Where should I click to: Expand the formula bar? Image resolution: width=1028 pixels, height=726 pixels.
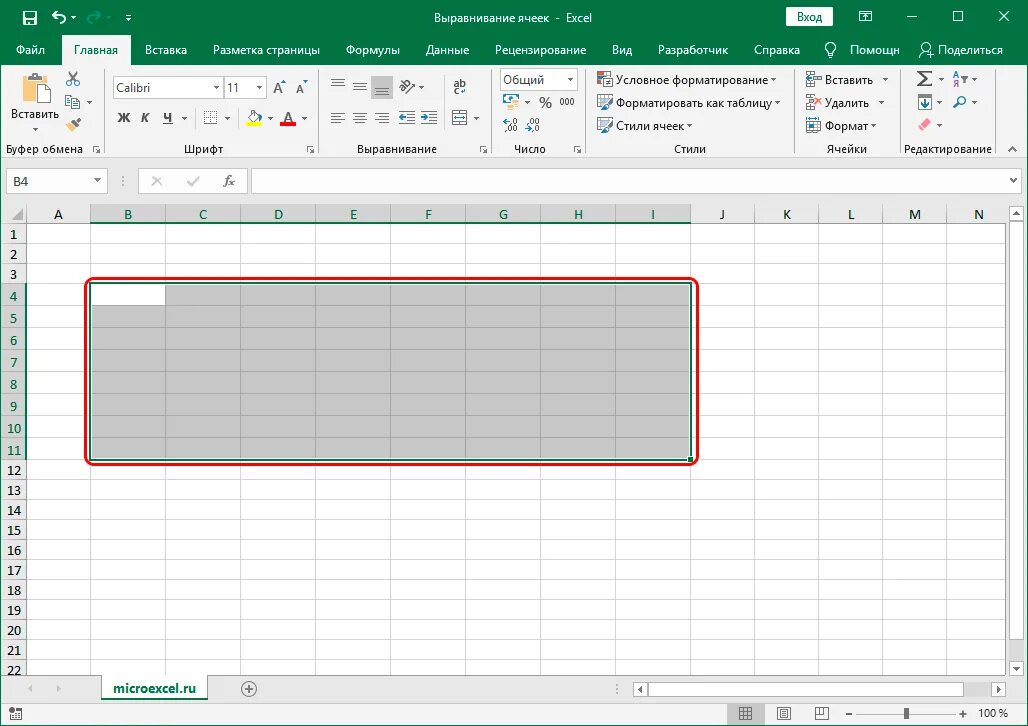point(1014,180)
